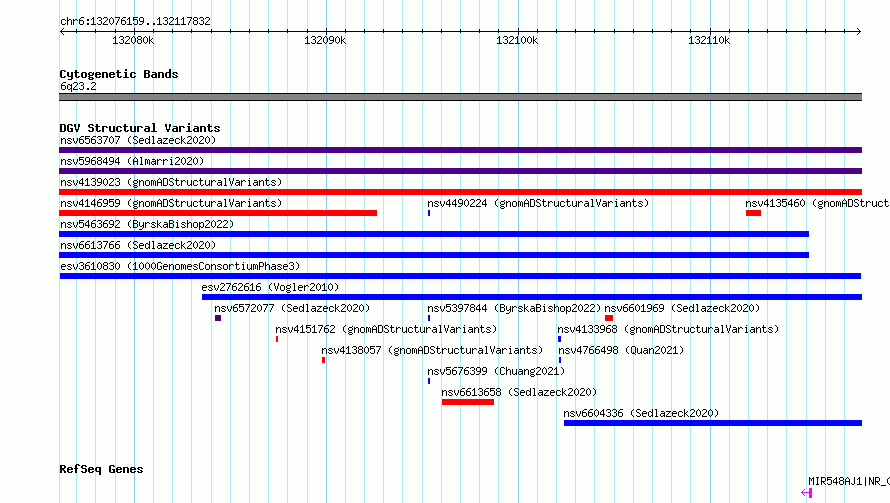Click the nsv4766498 Quan2021 blue marker

point(560,360)
